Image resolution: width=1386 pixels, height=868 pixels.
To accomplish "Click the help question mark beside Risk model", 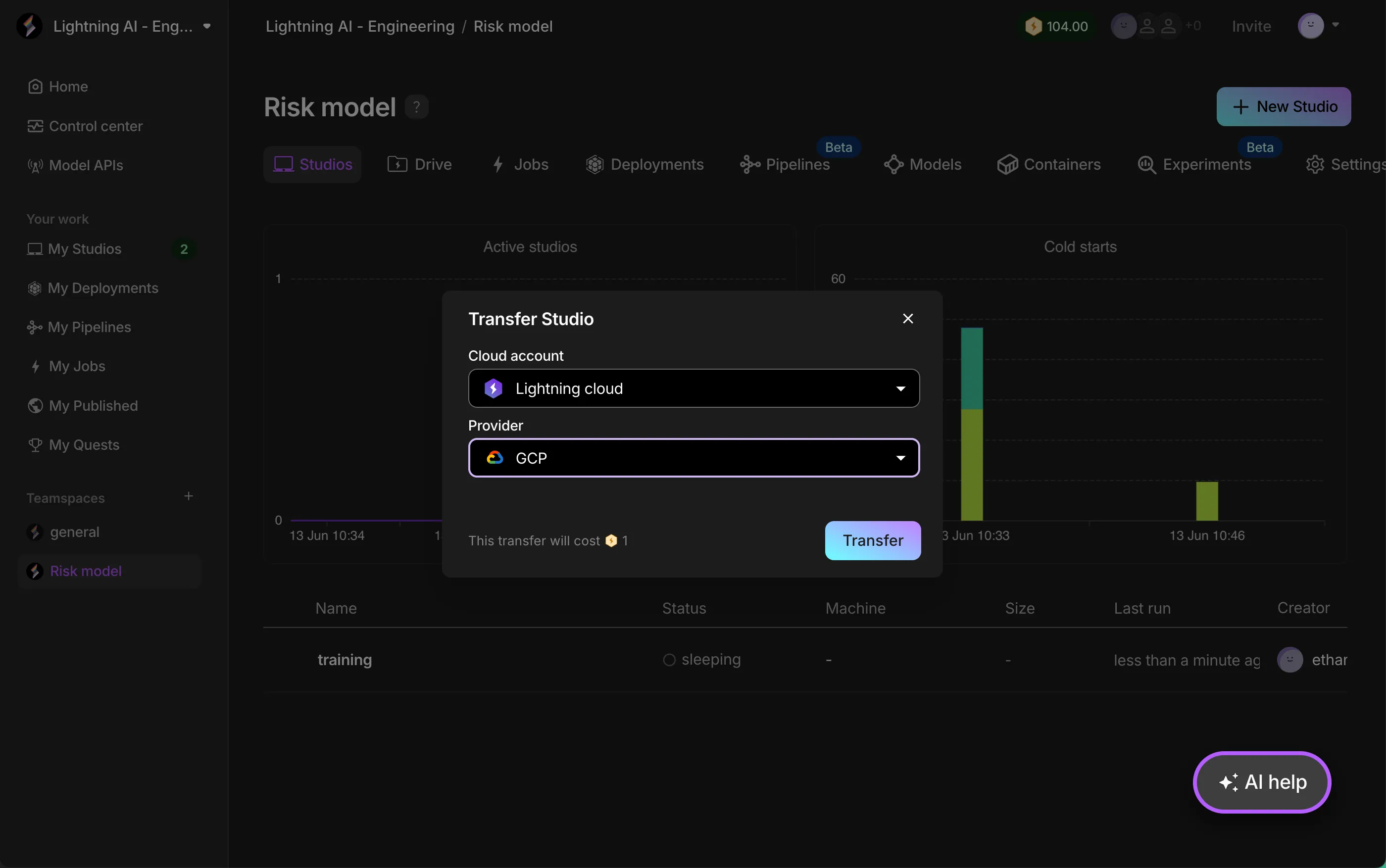I will (x=417, y=107).
